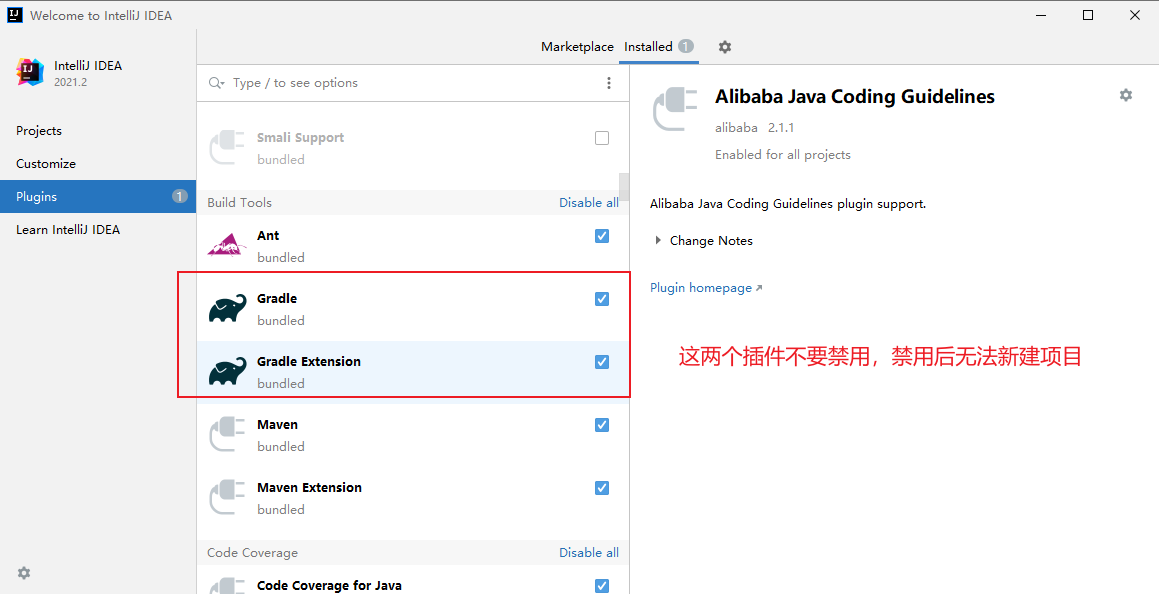Screen dimensions: 1159x594
Task: Uncheck the Gradle plugin checkbox
Action: pyautogui.click(x=602, y=298)
